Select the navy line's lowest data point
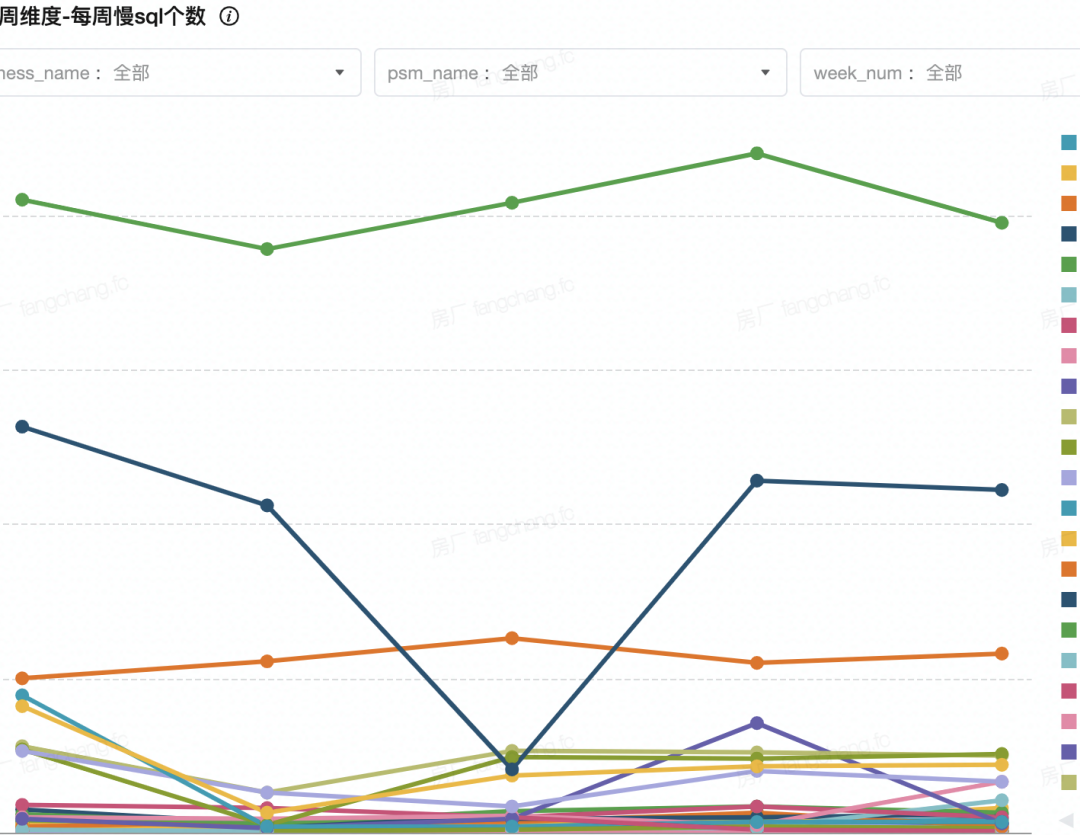Image resolution: width=1080 pixels, height=835 pixels. click(512, 769)
